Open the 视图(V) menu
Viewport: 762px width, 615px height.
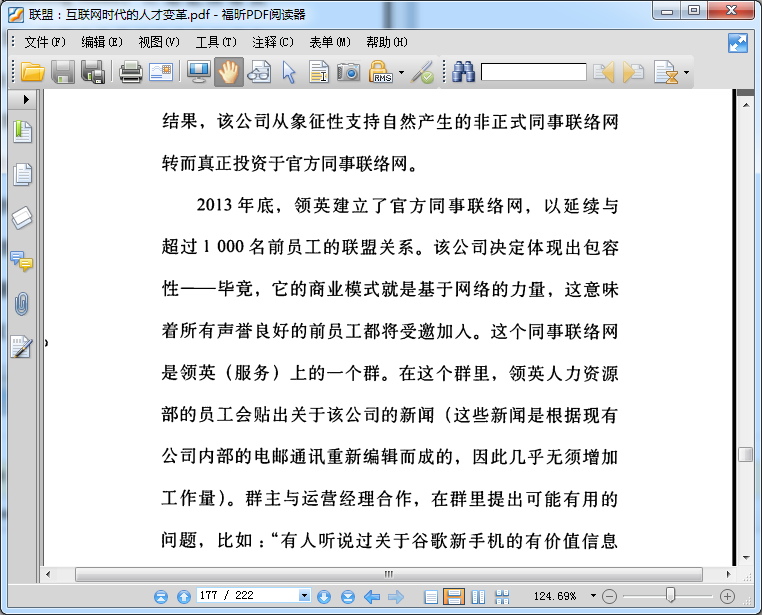pos(158,42)
